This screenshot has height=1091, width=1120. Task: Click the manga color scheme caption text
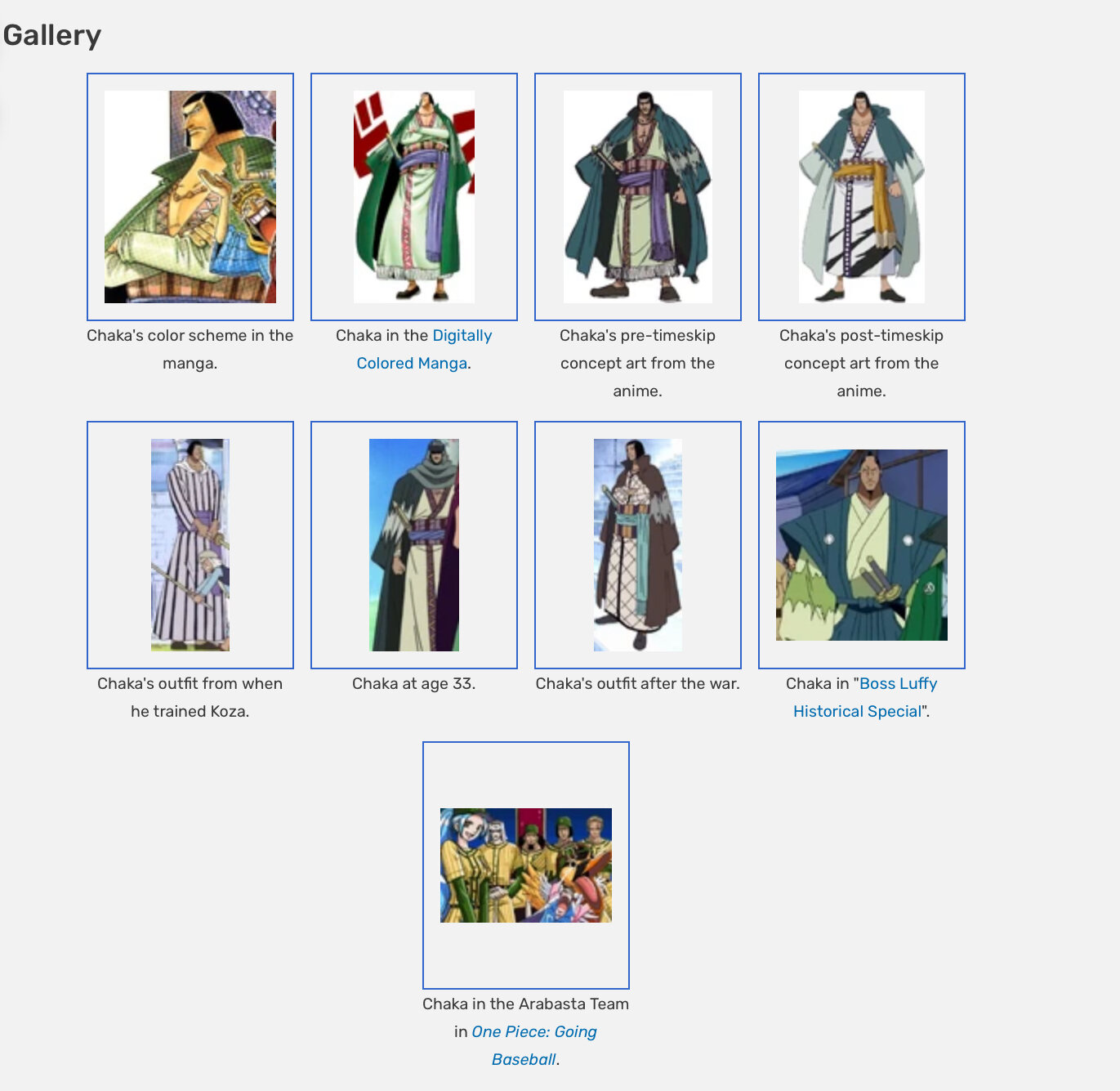(x=190, y=349)
